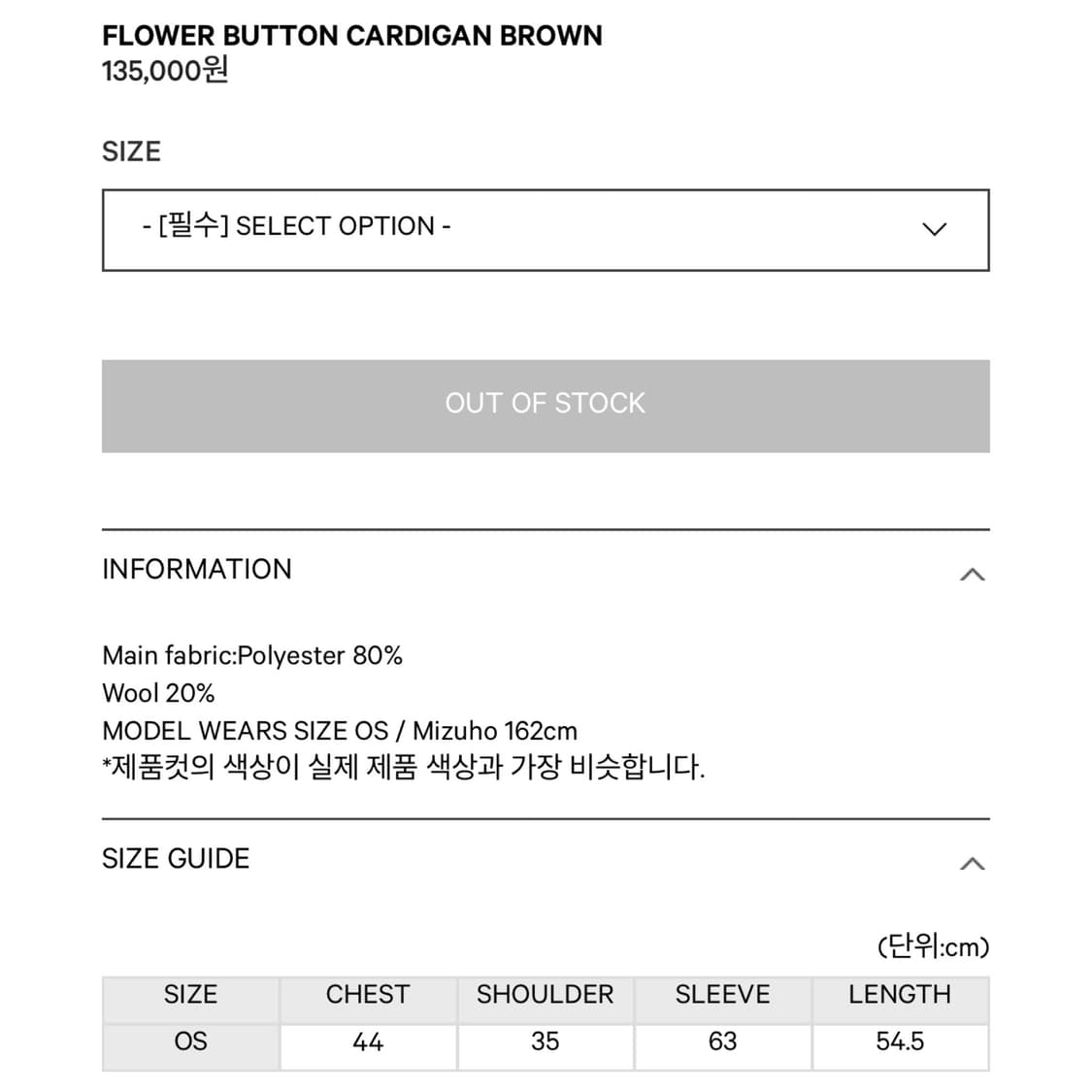Click the Main fabric Polyester 80% line
Viewport: 1092px width, 1092px height.
pyautogui.click(x=252, y=655)
